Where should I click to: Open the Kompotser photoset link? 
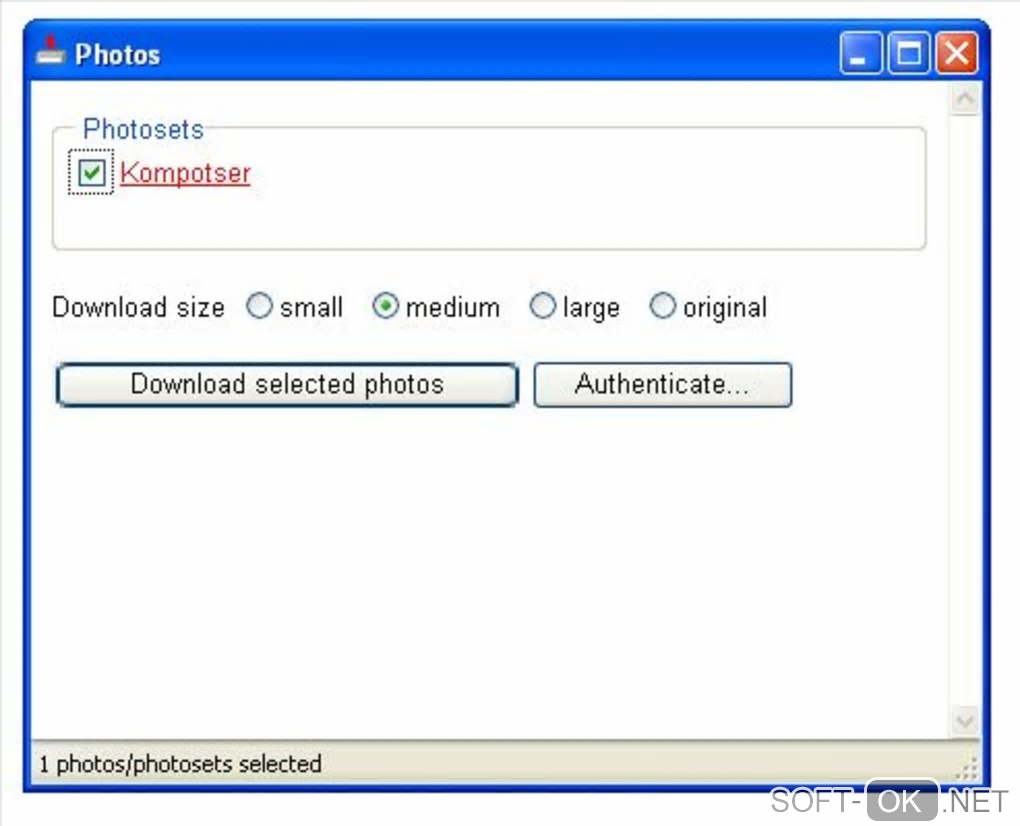point(185,173)
